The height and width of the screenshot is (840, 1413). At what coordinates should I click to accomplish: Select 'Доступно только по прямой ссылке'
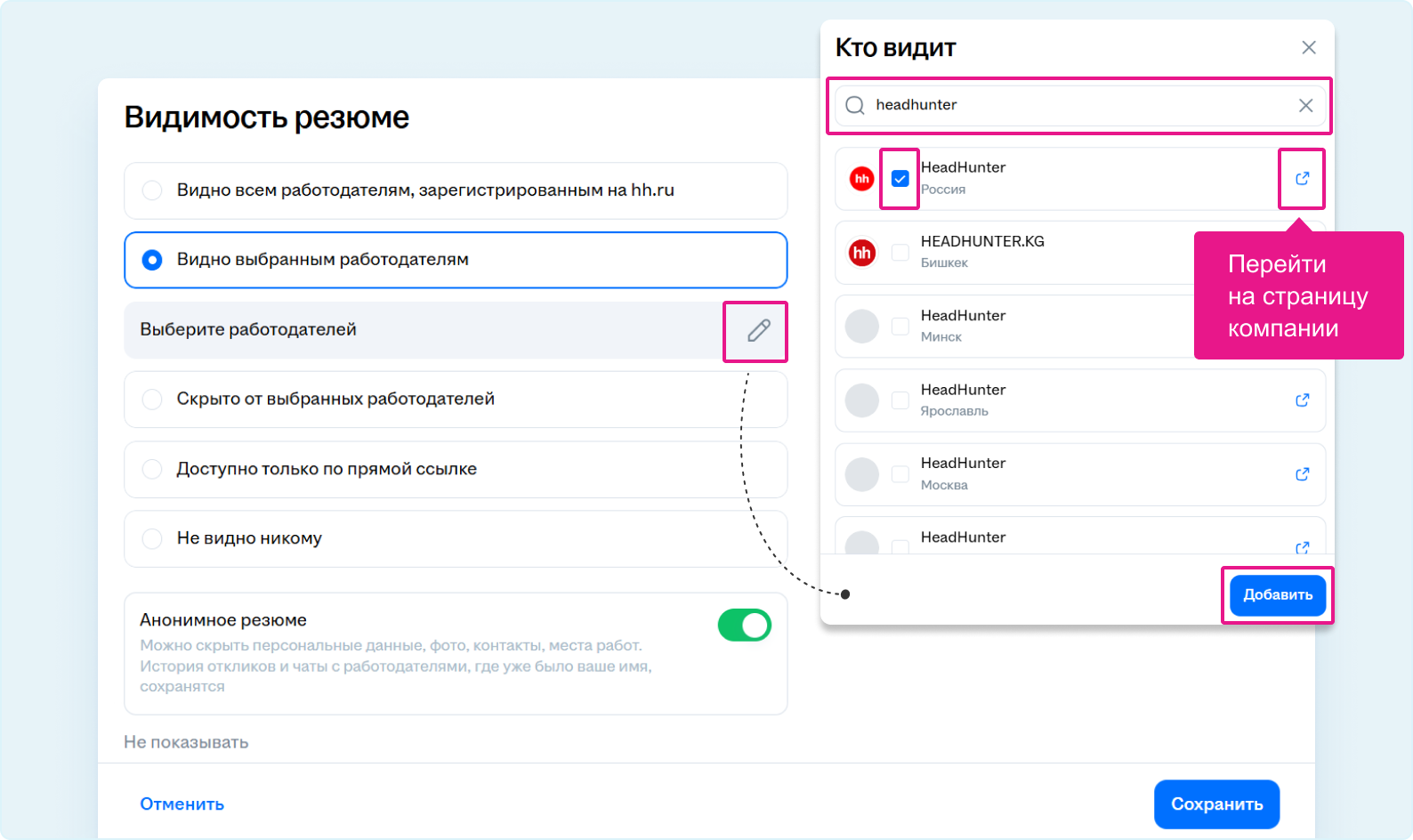(x=152, y=469)
